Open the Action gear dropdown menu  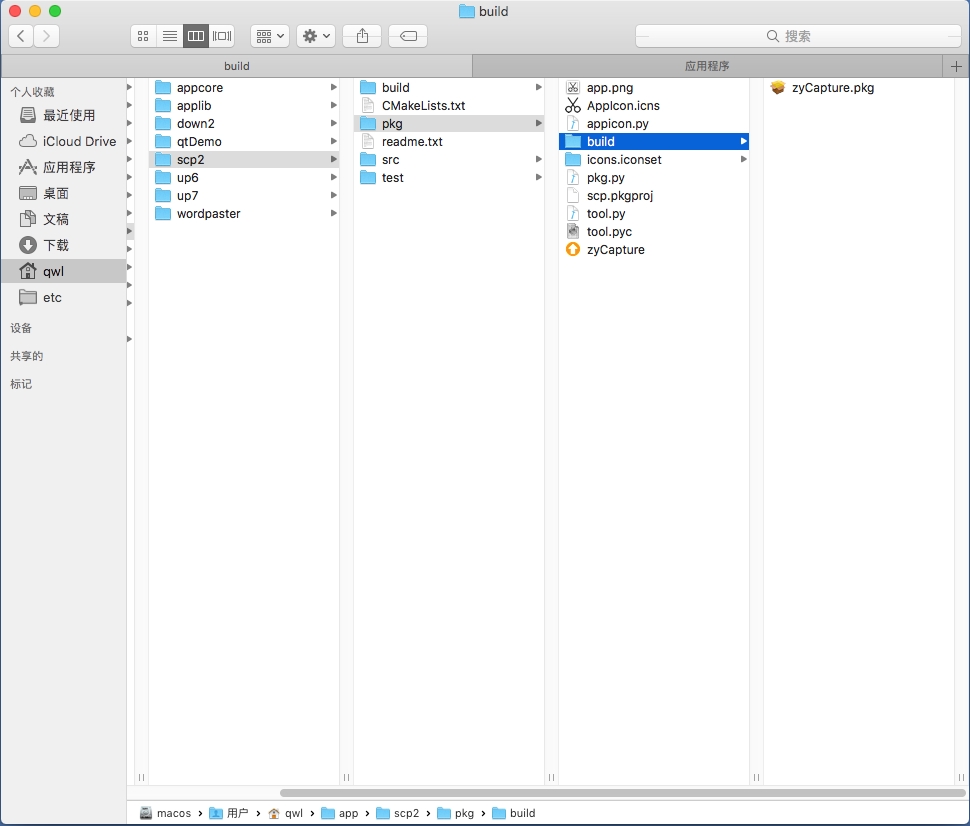click(315, 36)
